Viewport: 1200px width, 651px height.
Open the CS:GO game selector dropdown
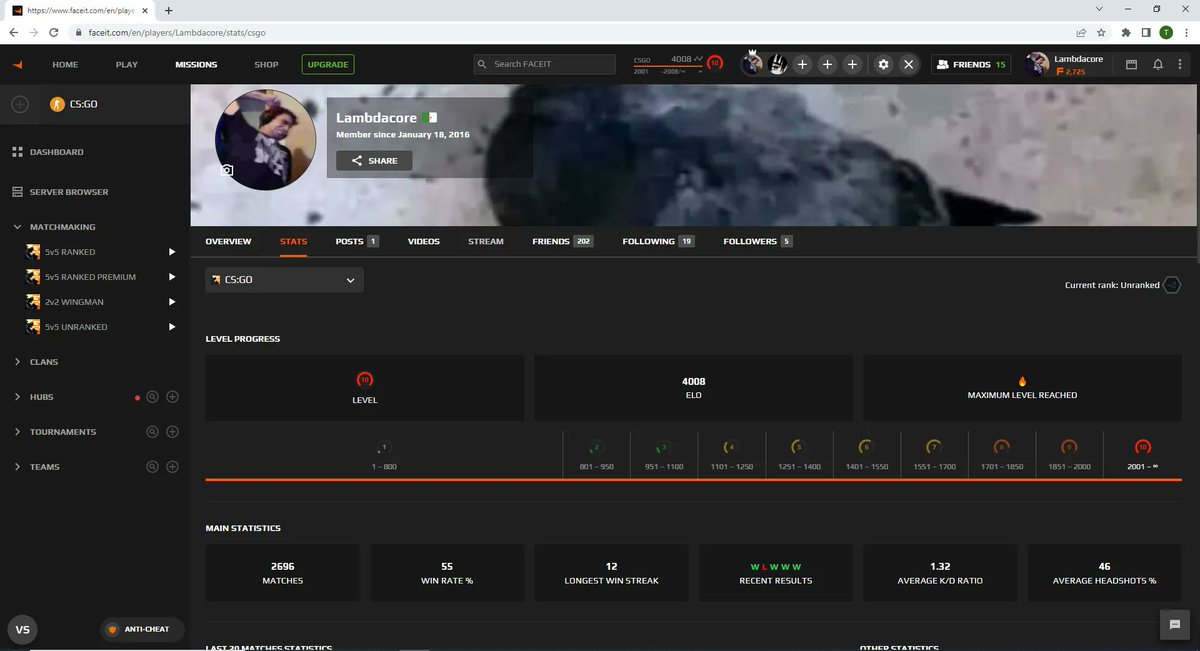point(285,280)
